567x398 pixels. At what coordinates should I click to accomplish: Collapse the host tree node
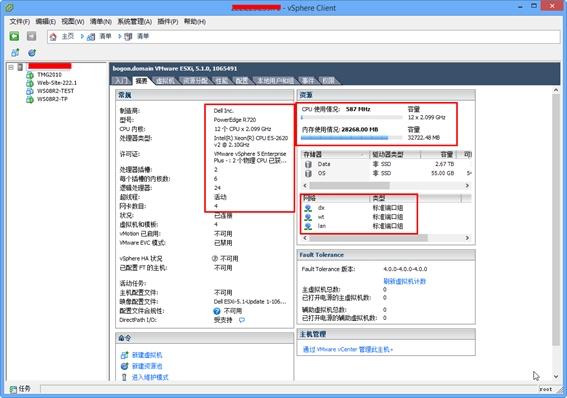(11, 67)
